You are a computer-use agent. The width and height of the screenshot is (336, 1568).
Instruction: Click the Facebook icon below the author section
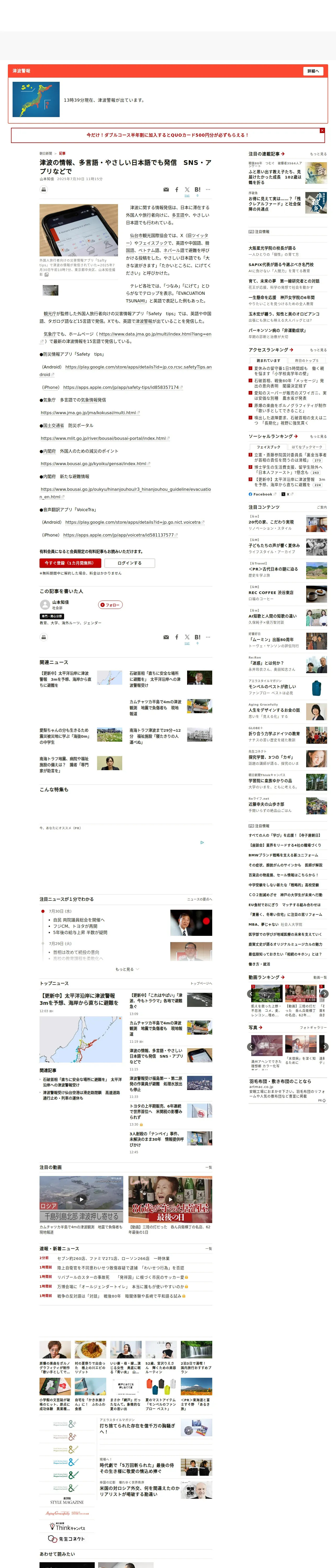[177, 637]
